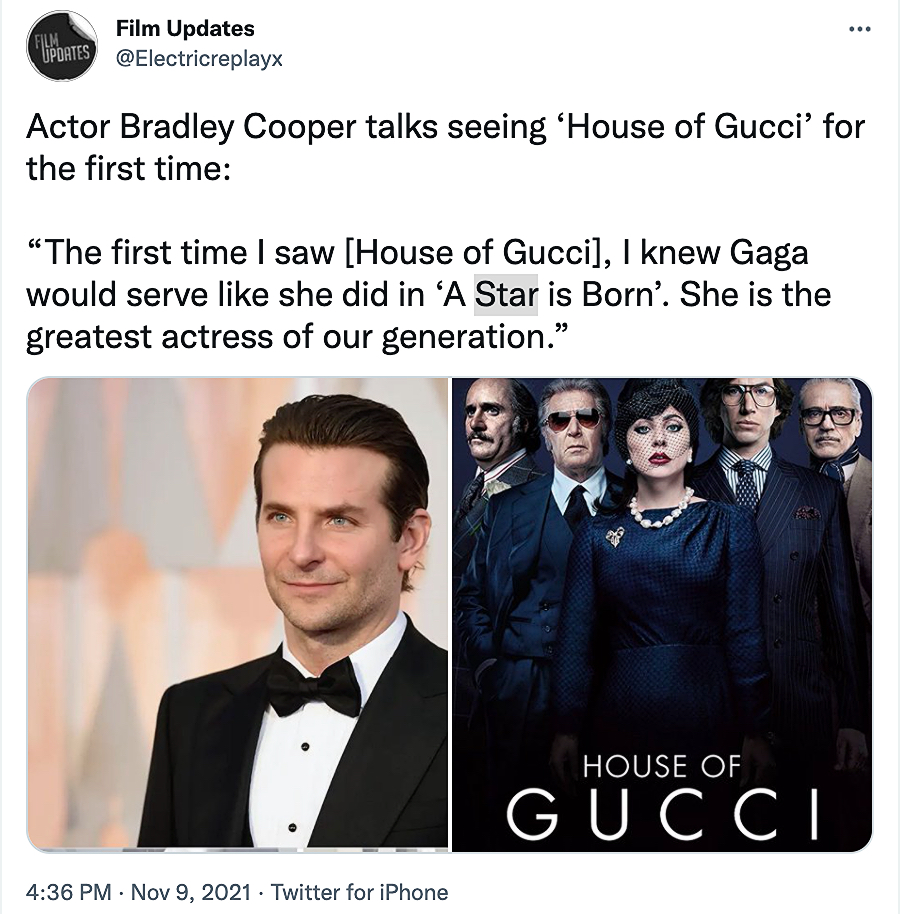Open the photo of man in tuxedo
Viewport: 902px width, 914px height.
click(237, 613)
